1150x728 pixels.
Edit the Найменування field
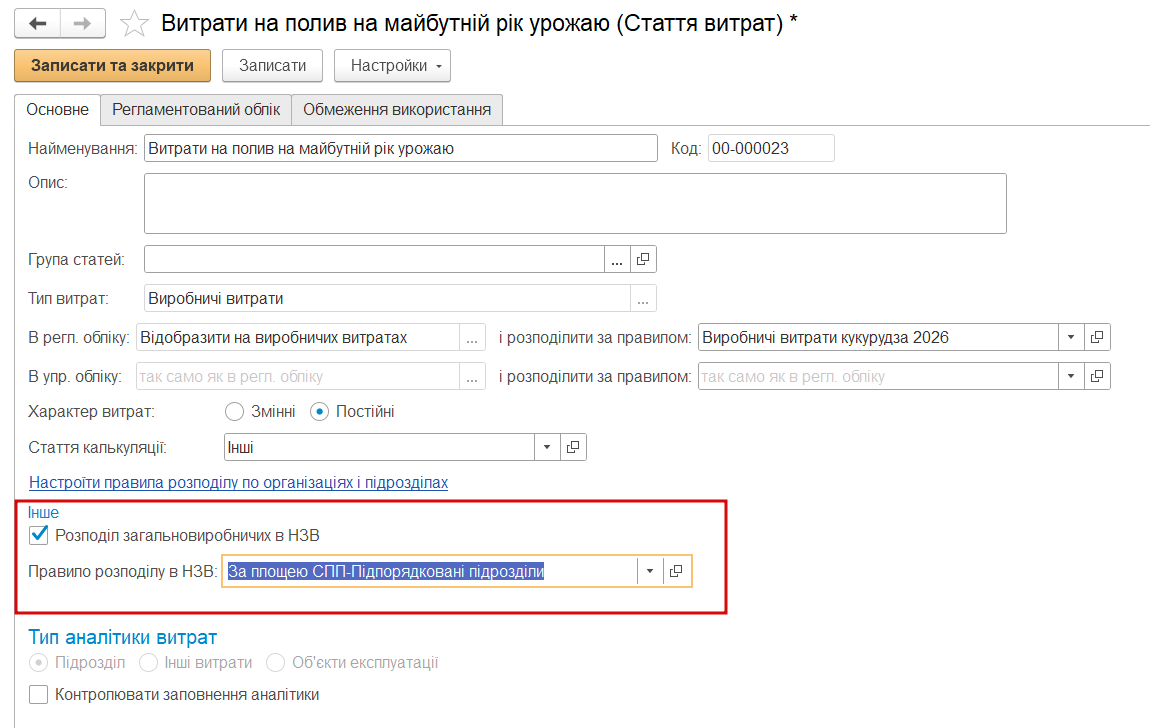click(x=400, y=148)
